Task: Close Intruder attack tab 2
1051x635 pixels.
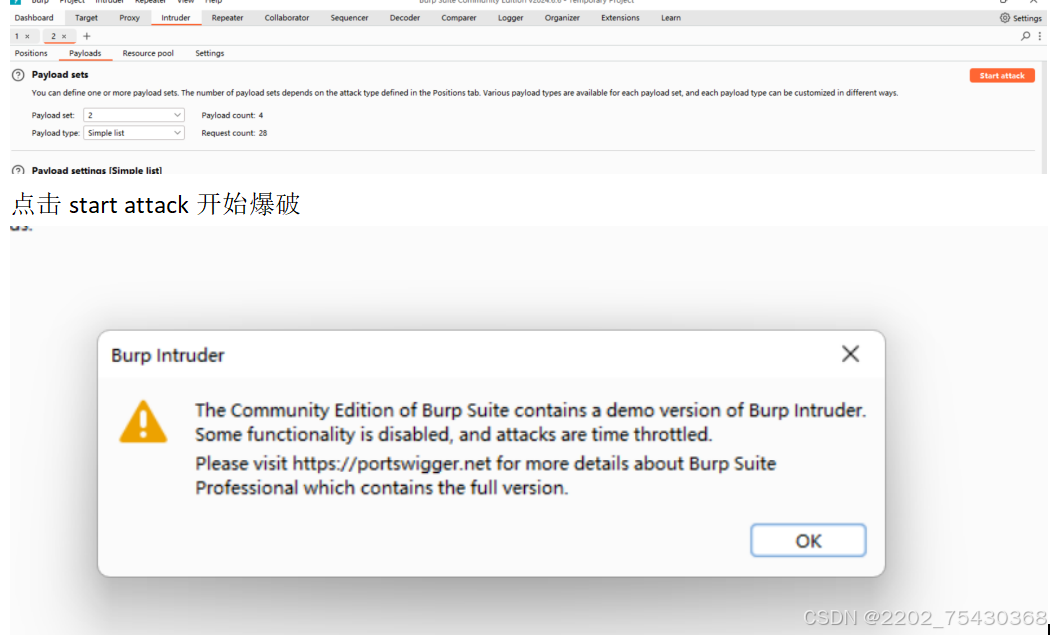Action: pyautogui.click(x=64, y=37)
